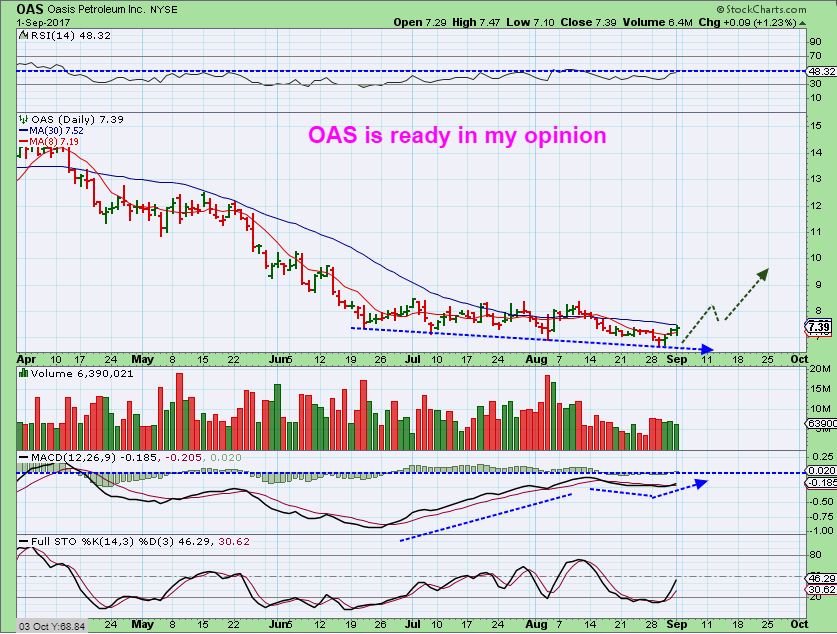The height and width of the screenshot is (634, 837).
Task: Click the RSI line icon beside RSI(14)
Action: (23, 36)
